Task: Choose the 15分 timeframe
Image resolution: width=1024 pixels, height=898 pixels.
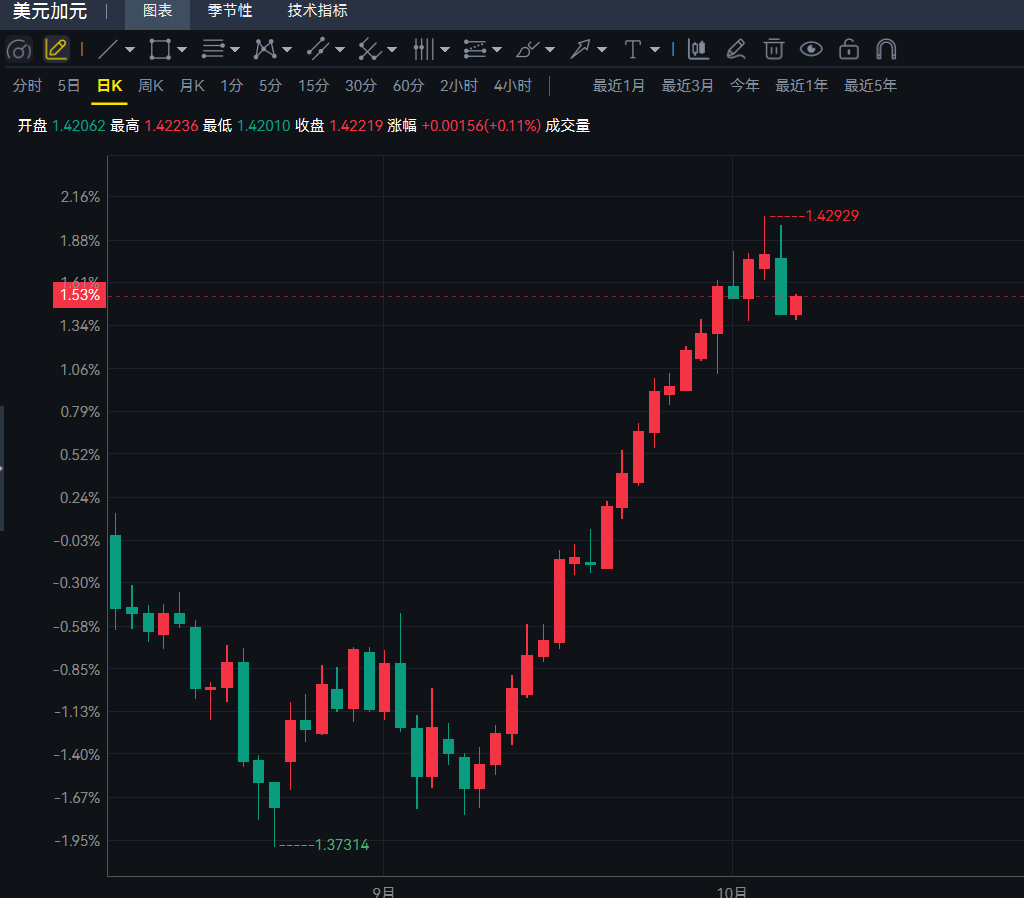Action: [x=313, y=86]
